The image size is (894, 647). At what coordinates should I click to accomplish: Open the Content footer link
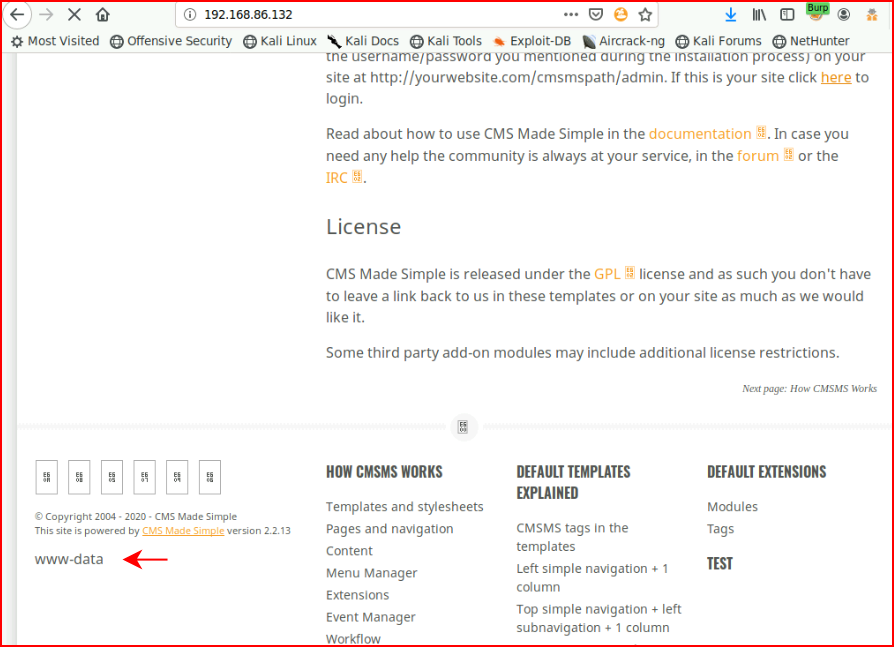349,551
